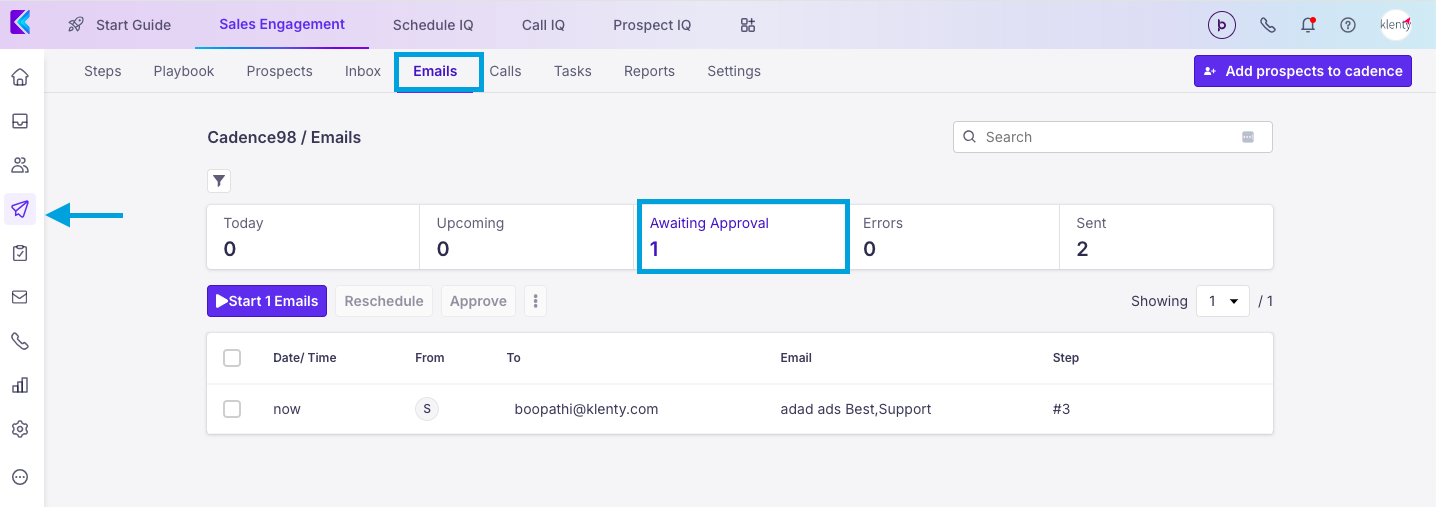Select all emails with header checkbox
The width and height of the screenshot is (1436, 507).
click(x=232, y=358)
